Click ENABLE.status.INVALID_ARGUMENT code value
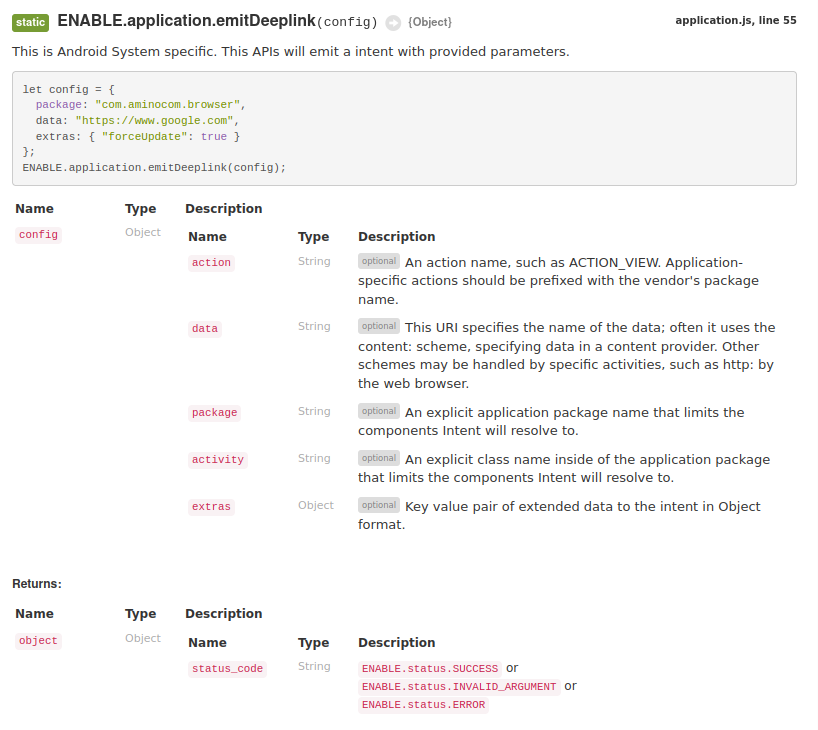818x730 pixels. [459, 687]
